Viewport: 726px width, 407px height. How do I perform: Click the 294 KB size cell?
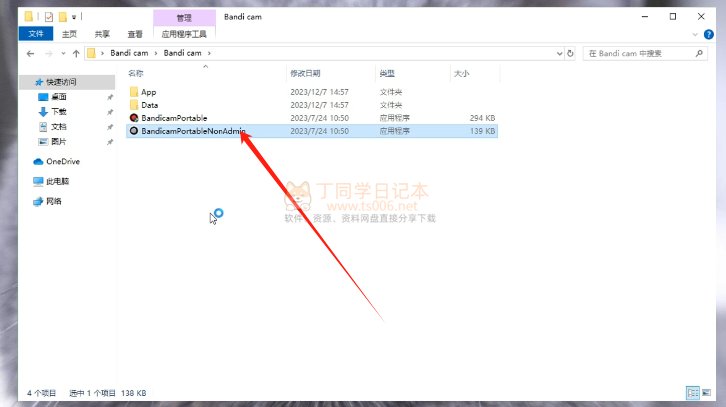(482, 118)
